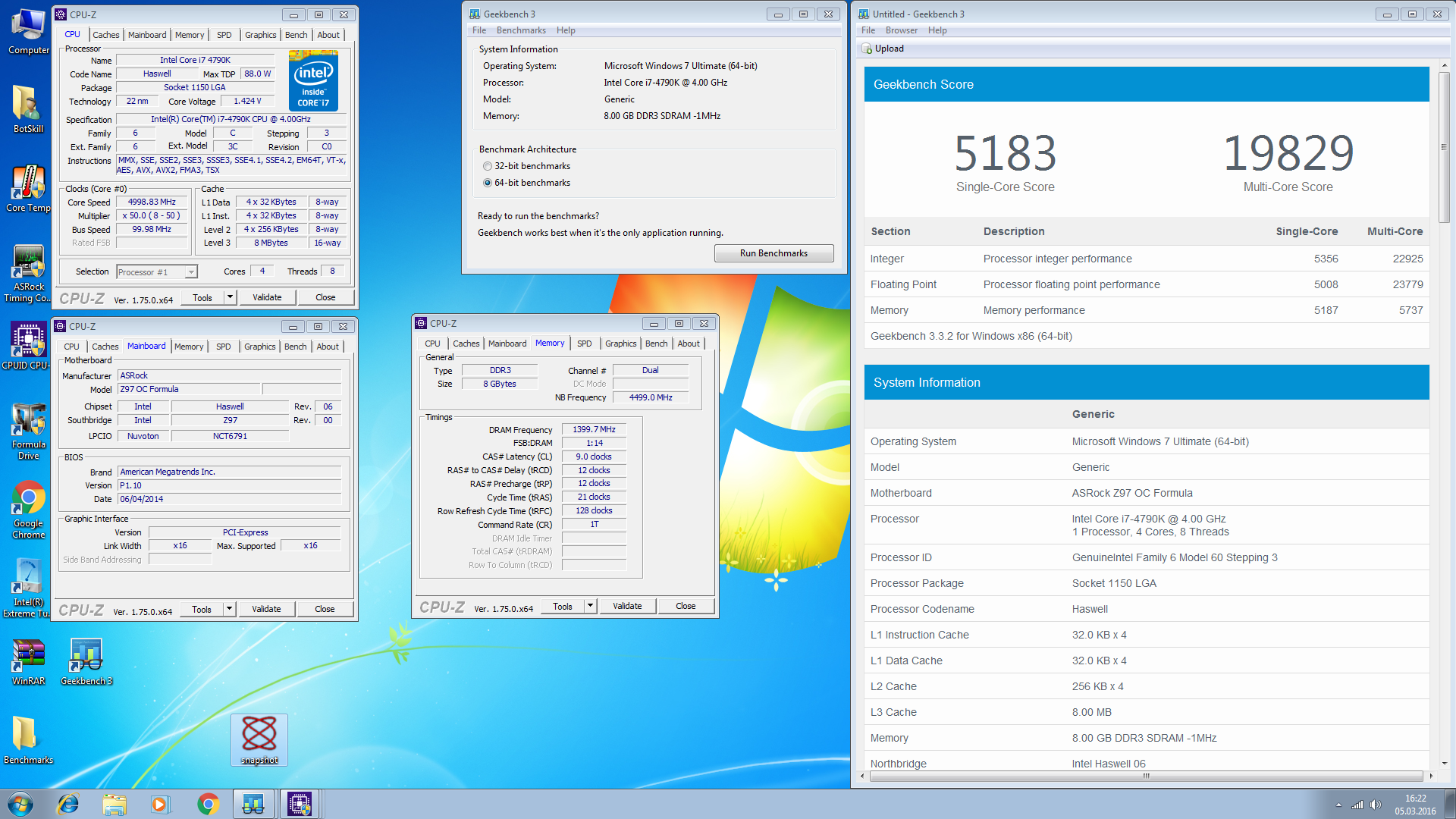Expand Tools dropdown in Mainboard CPU-Z window
Screen dimensions: 1456x819
[229, 609]
